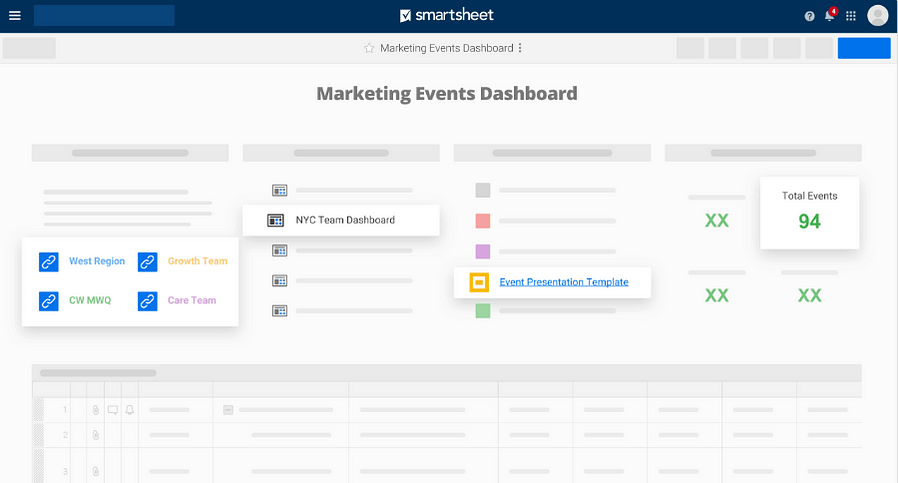Click the attachment paperclip in row 3
The width and height of the screenshot is (898, 483).
(96, 472)
